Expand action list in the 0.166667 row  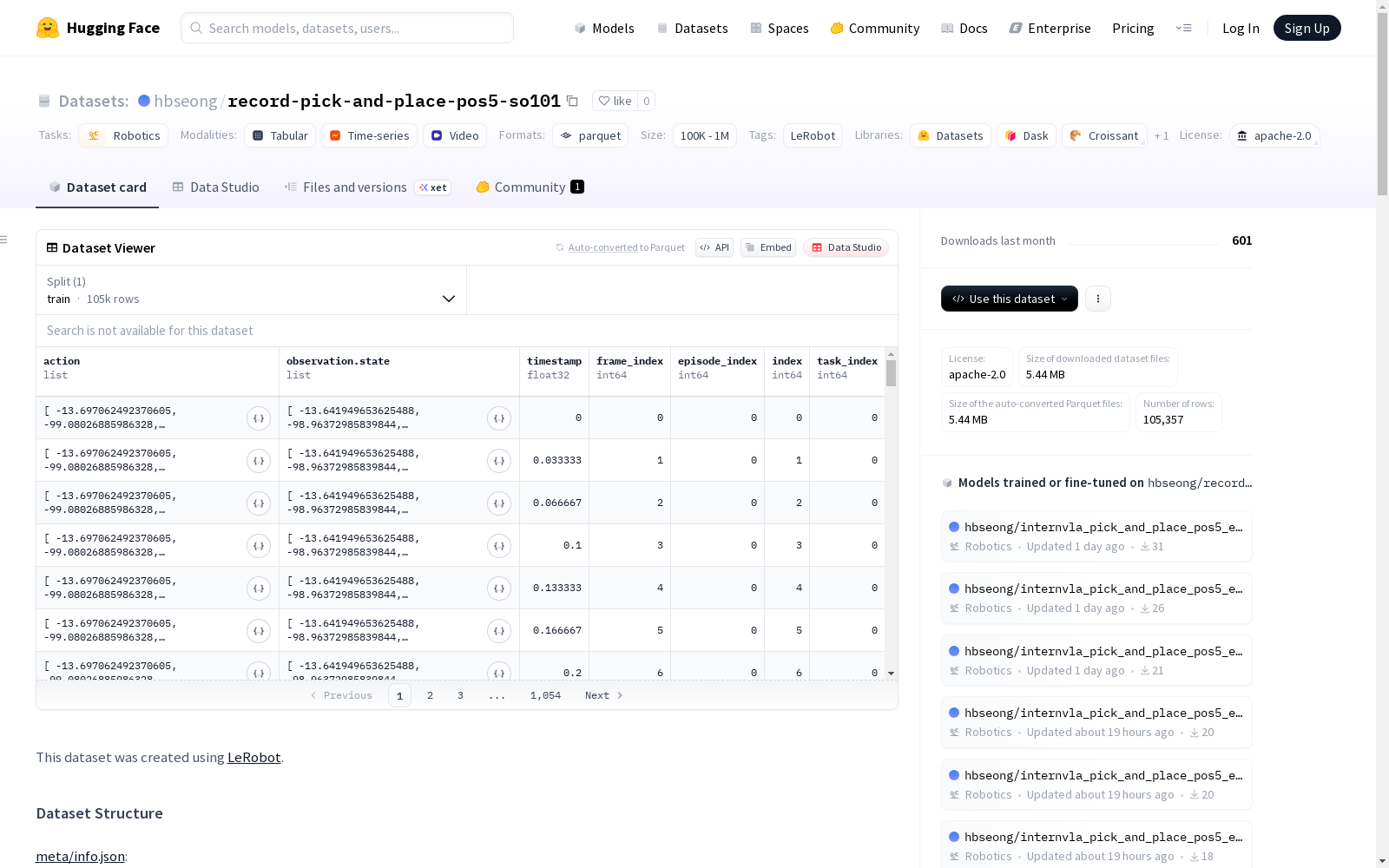259,631
